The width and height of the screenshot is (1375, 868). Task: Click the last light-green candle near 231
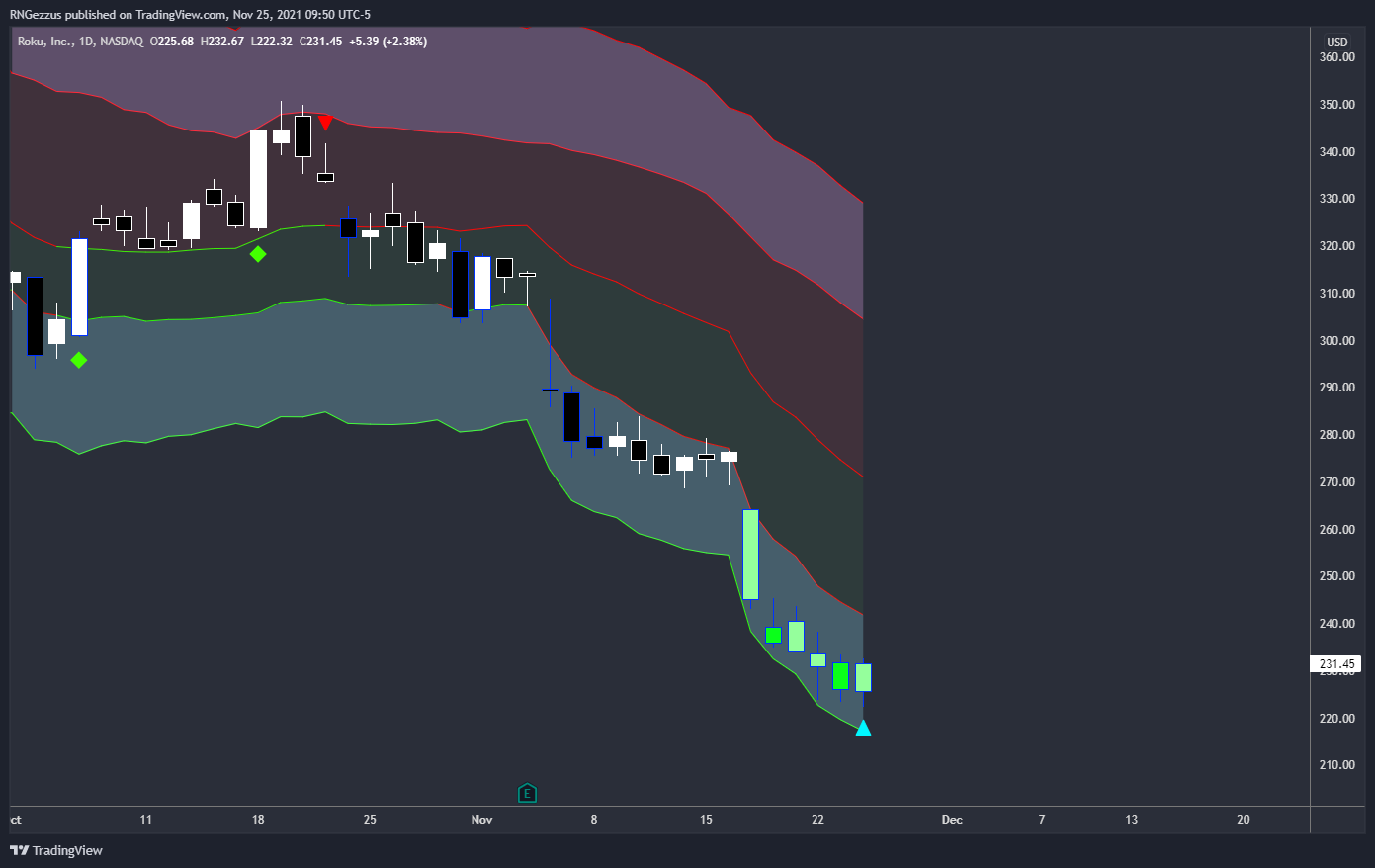pos(863,677)
